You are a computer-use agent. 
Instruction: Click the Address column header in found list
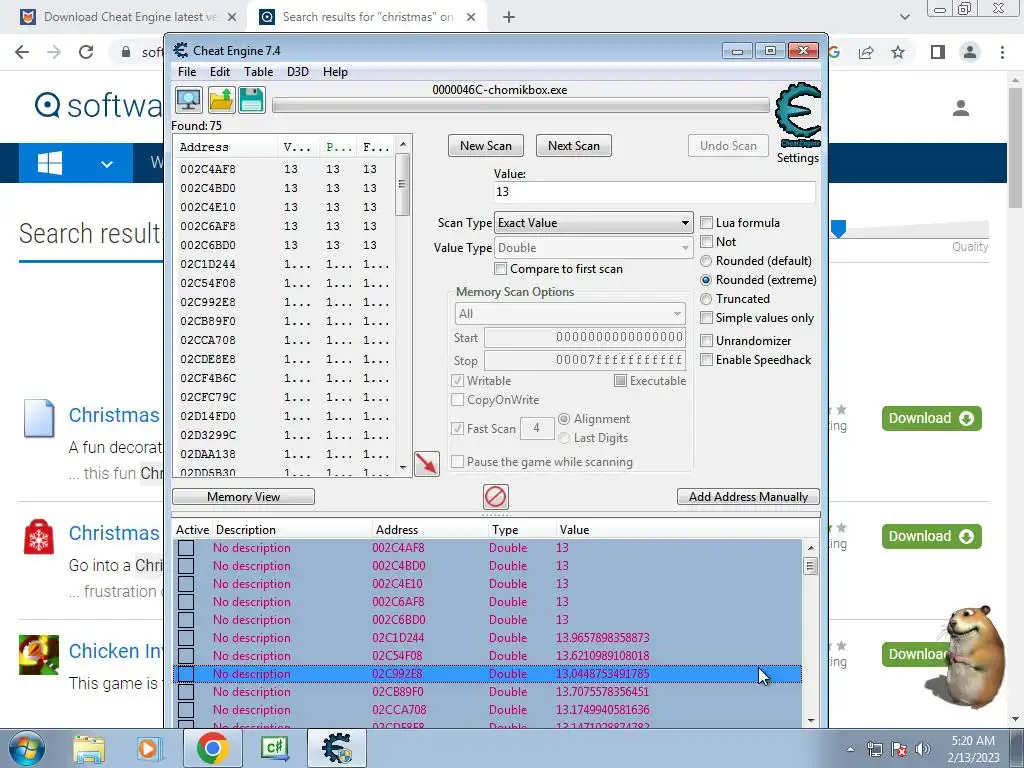coord(226,147)
